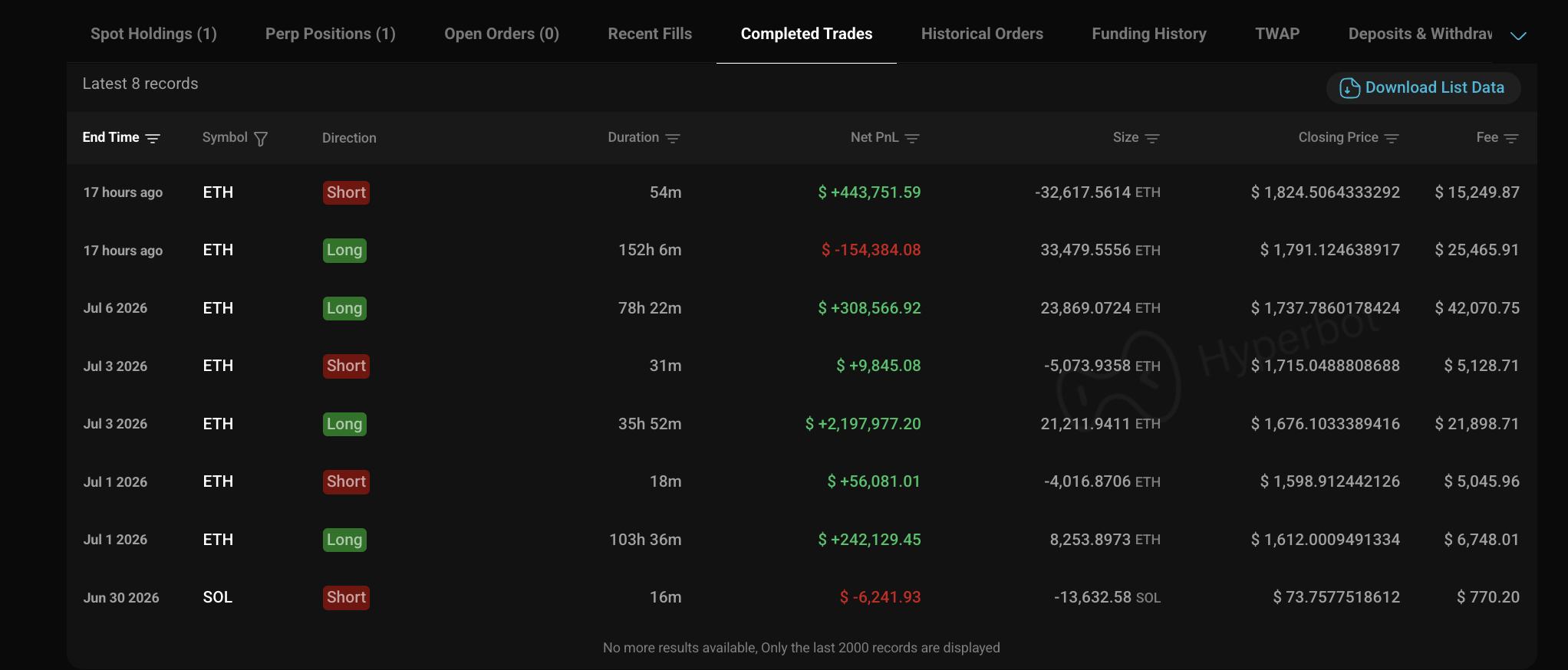Image resolution: width=1568 pixels, height=670 pixels.
Task: Click the download icon beside Download List Data
Action: click(x=1349, y=88)
